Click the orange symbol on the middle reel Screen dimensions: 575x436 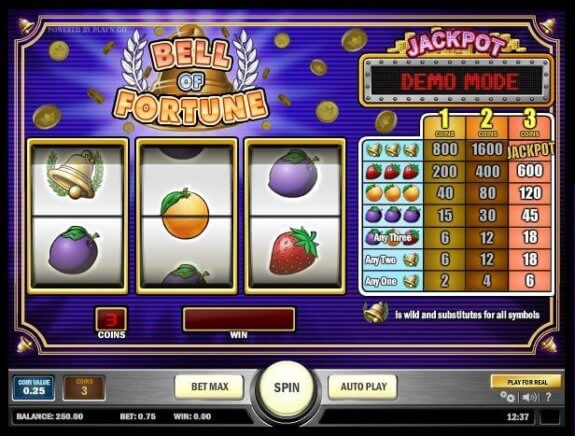tap(185, 214)
